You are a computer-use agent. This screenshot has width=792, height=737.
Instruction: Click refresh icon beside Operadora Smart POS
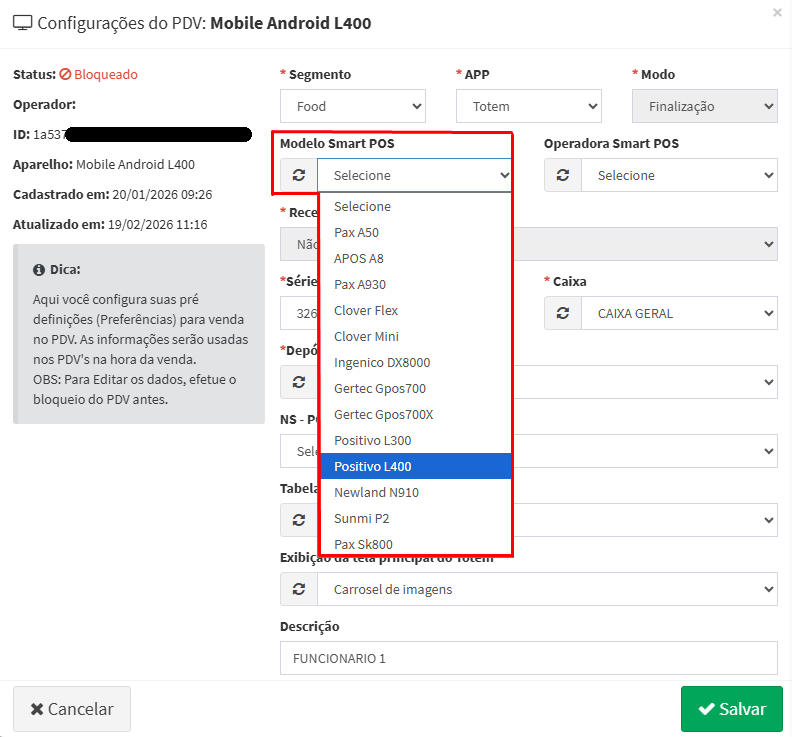click(563, 175)
